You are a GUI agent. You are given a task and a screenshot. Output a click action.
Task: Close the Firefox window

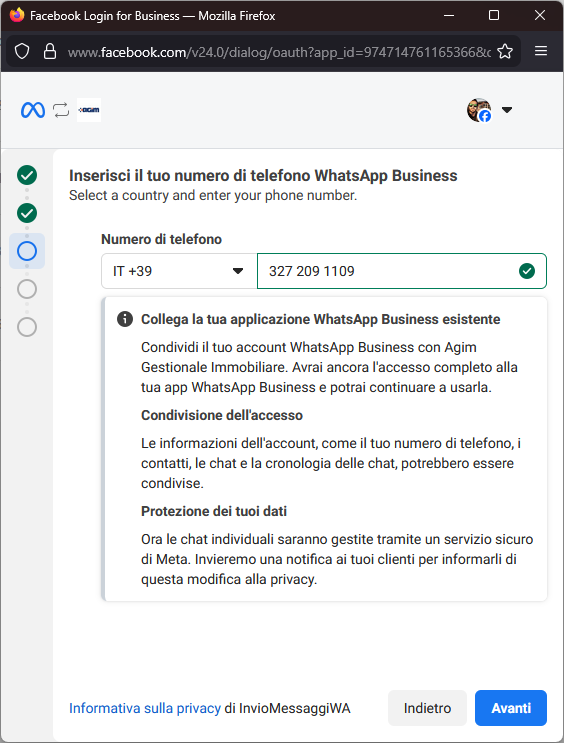[539, 16]
